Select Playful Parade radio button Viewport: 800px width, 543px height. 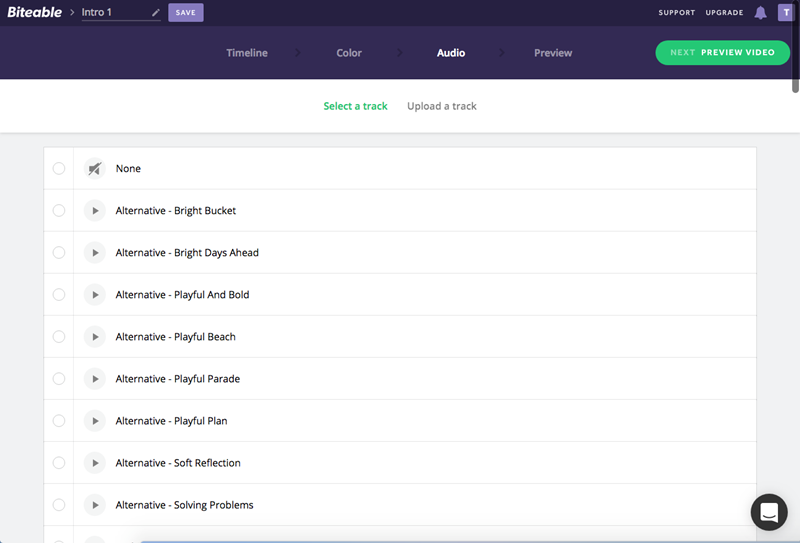pyautogui.click(x=59, y=379)
